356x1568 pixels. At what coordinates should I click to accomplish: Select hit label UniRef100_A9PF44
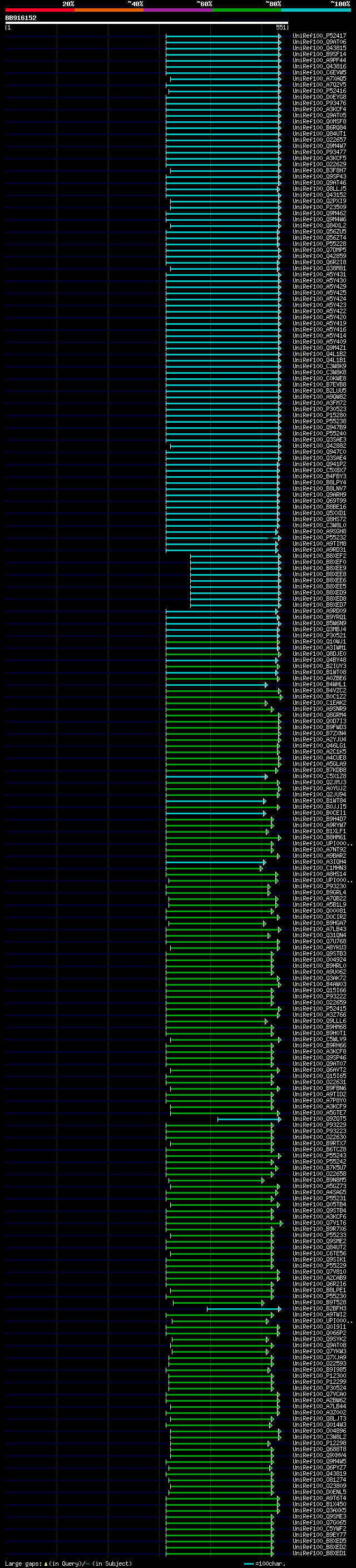[x=319, y=60]
